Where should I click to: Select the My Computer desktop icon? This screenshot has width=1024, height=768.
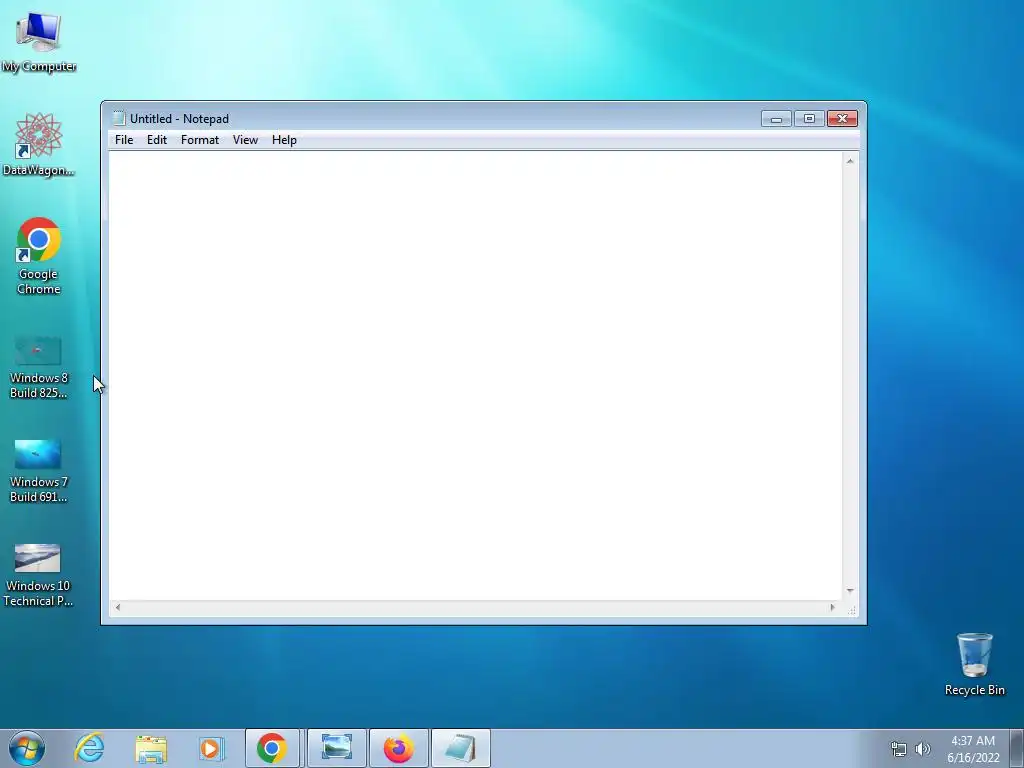(39, 42)
